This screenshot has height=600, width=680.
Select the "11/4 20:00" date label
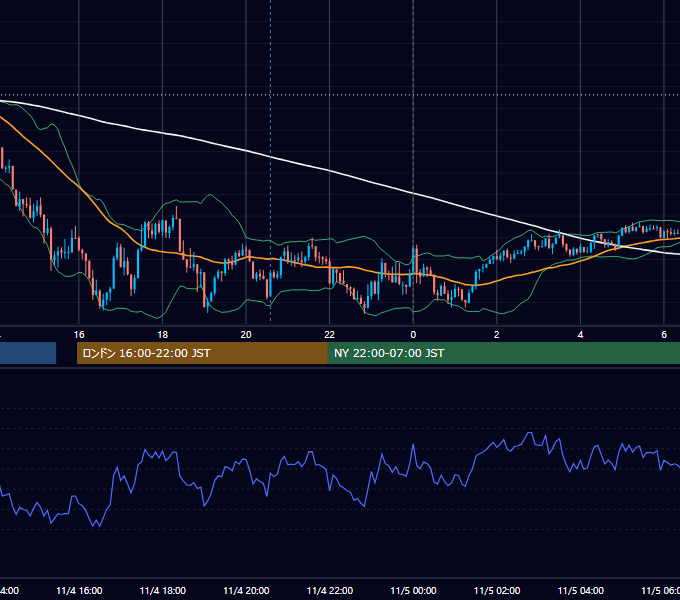click(x=246, y=590)
